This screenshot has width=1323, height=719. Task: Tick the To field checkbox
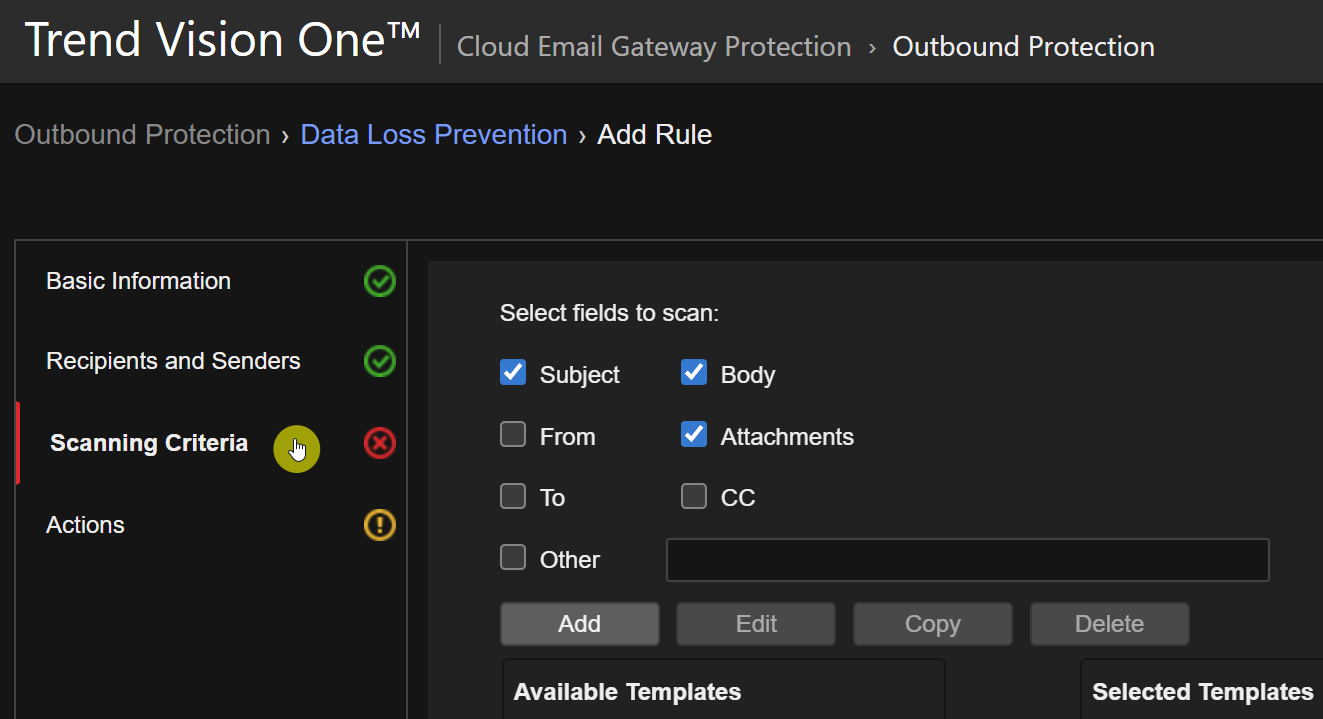513,496
